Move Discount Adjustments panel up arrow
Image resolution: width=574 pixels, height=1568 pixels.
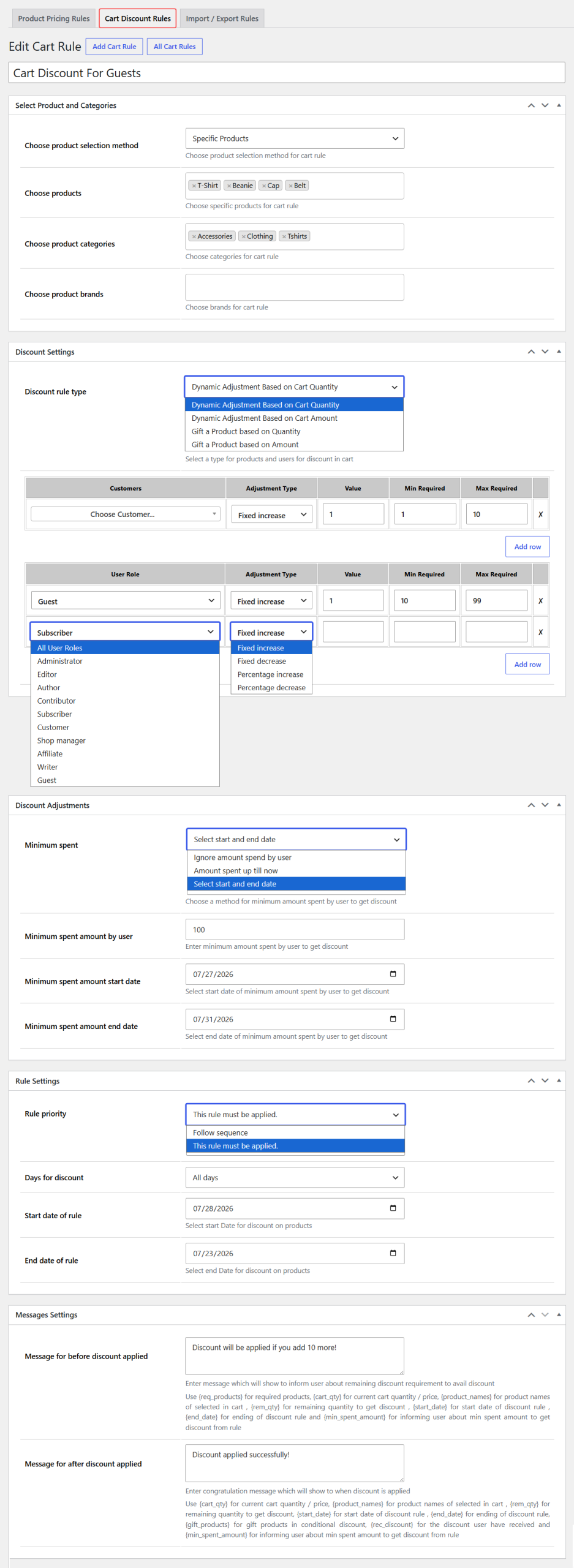531,805
